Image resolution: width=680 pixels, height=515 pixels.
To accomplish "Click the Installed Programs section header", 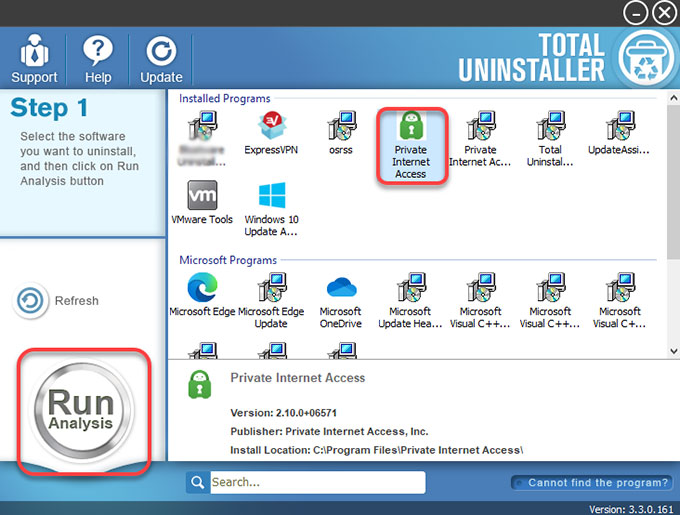I will tap(225, 98).
